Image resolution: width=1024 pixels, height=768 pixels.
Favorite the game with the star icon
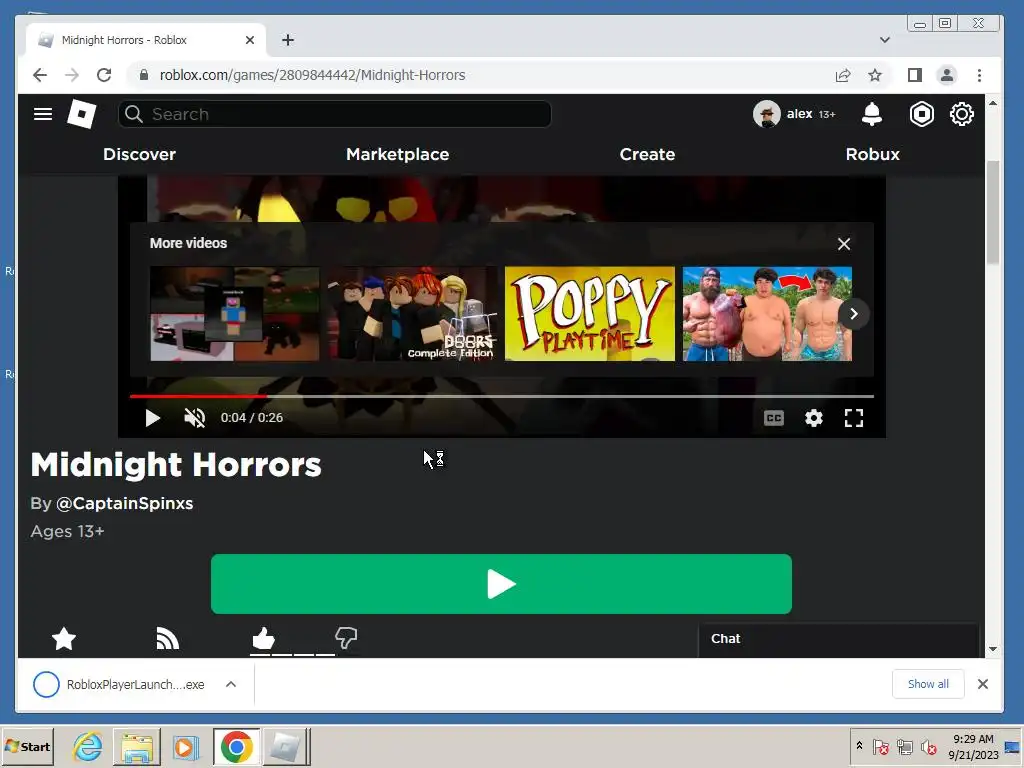click(x=64, y=639)
